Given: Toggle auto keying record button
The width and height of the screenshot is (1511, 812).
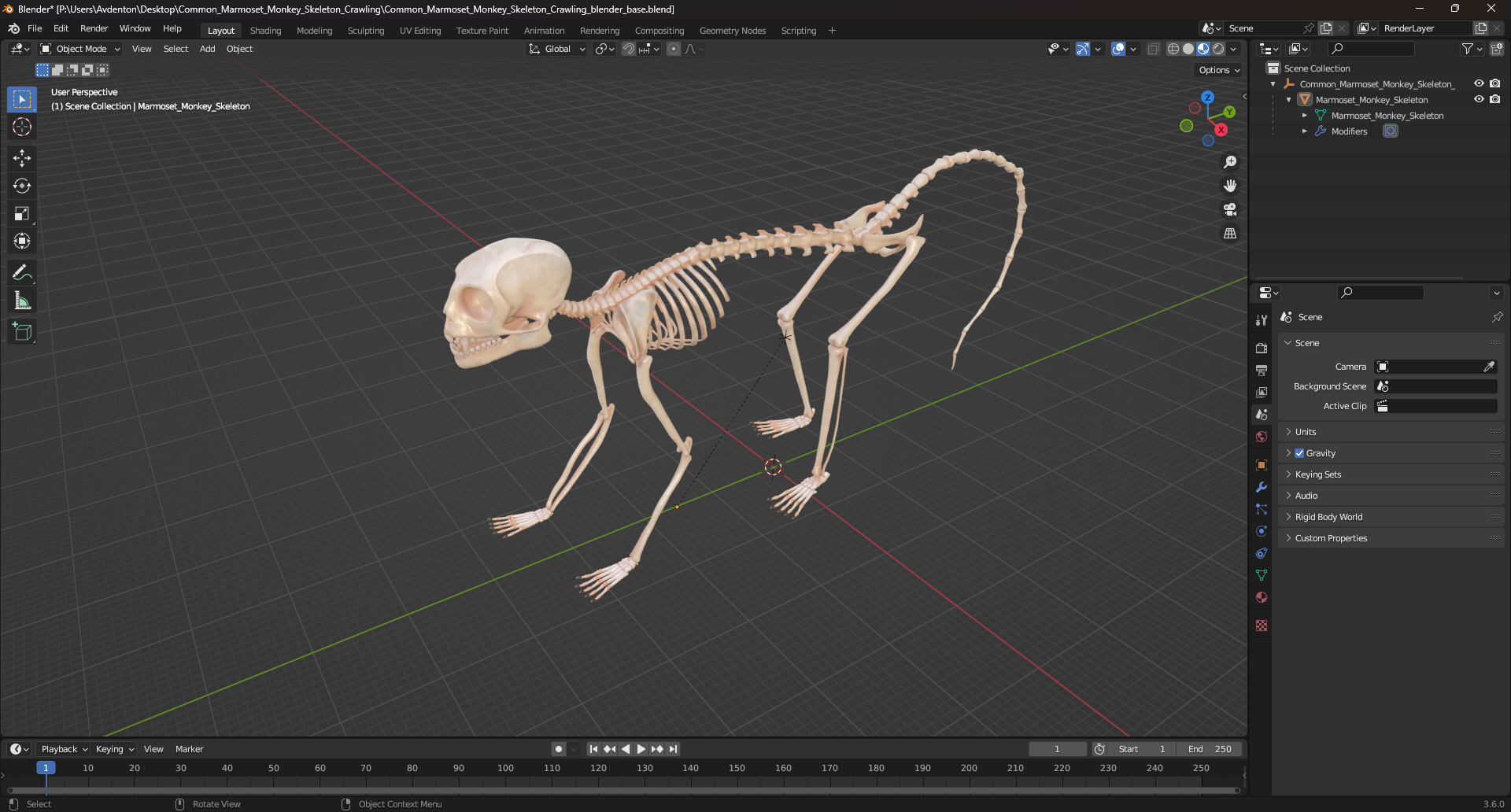Looking at the screenshot, I should 558,749.
